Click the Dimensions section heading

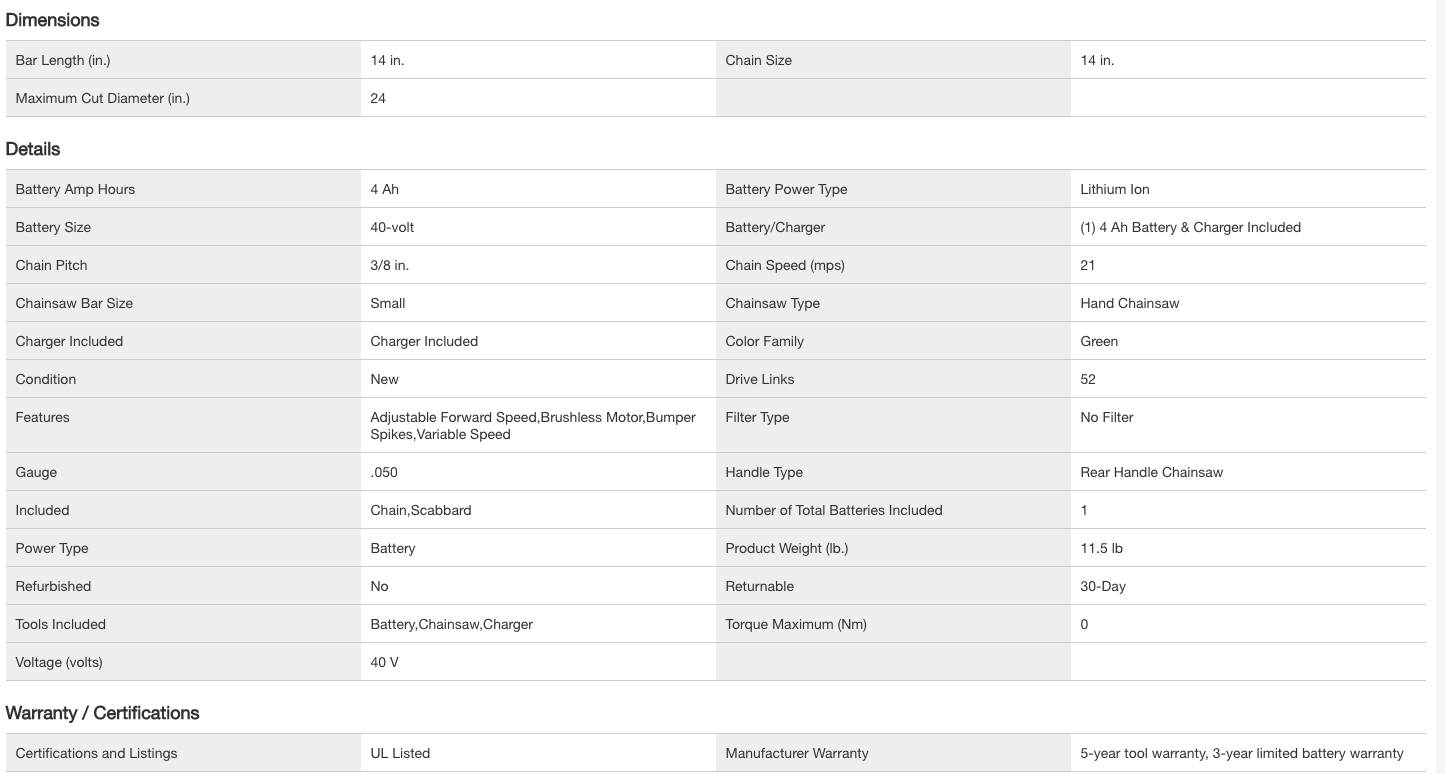pyautogui.click(x=52, y=20)
